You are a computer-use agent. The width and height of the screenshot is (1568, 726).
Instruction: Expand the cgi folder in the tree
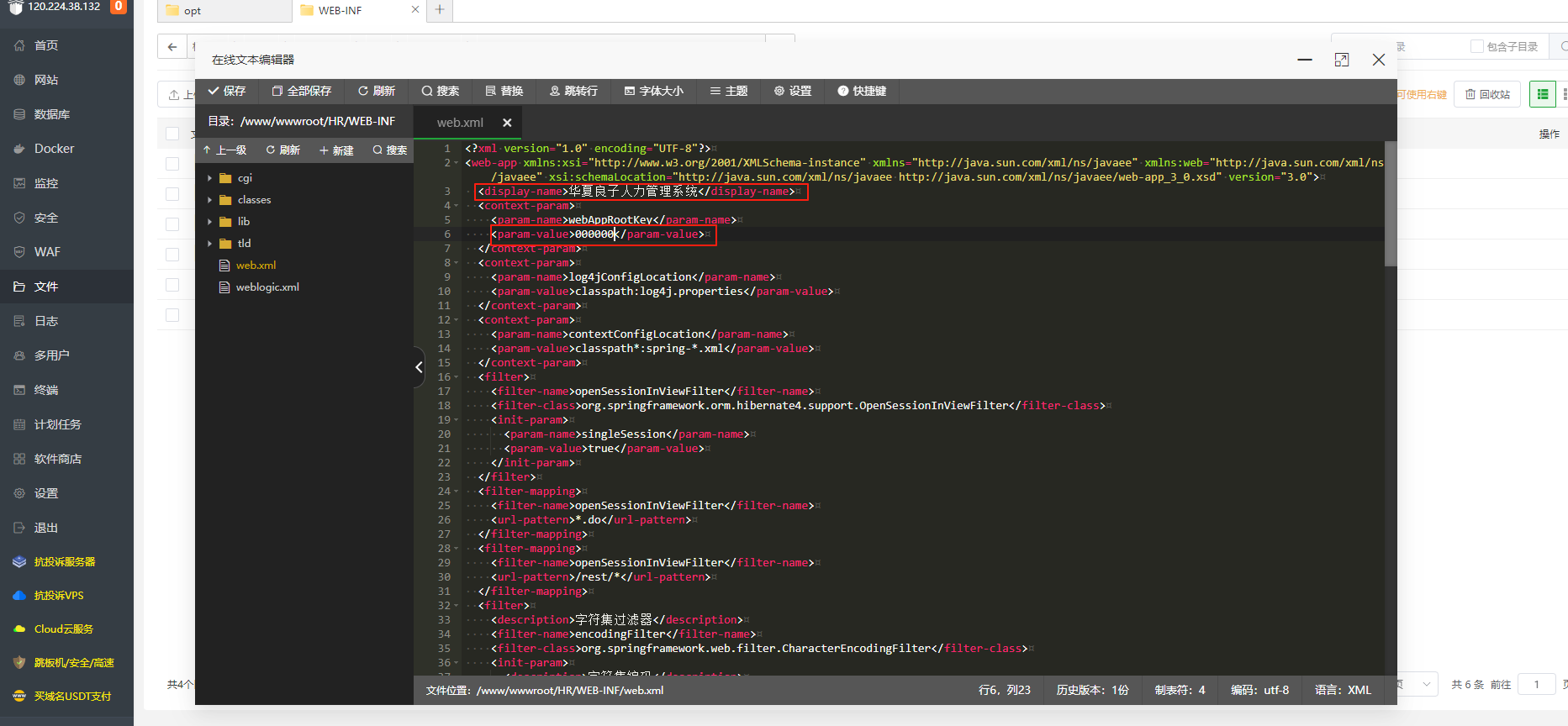pos(209,178)
